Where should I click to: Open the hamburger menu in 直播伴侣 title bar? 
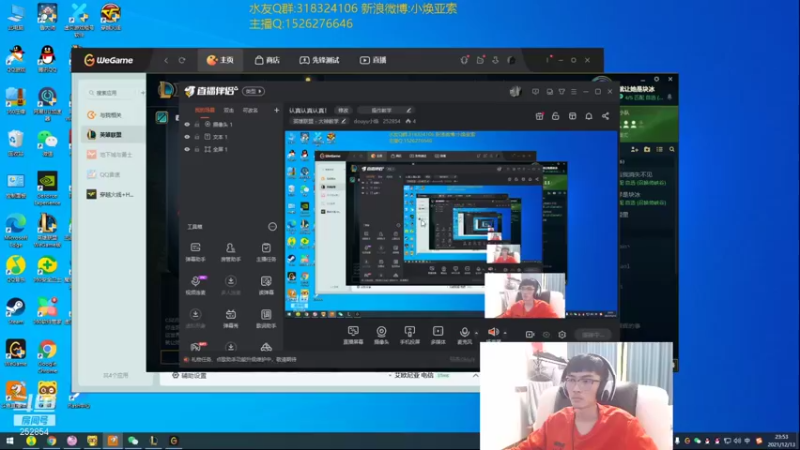573,92
